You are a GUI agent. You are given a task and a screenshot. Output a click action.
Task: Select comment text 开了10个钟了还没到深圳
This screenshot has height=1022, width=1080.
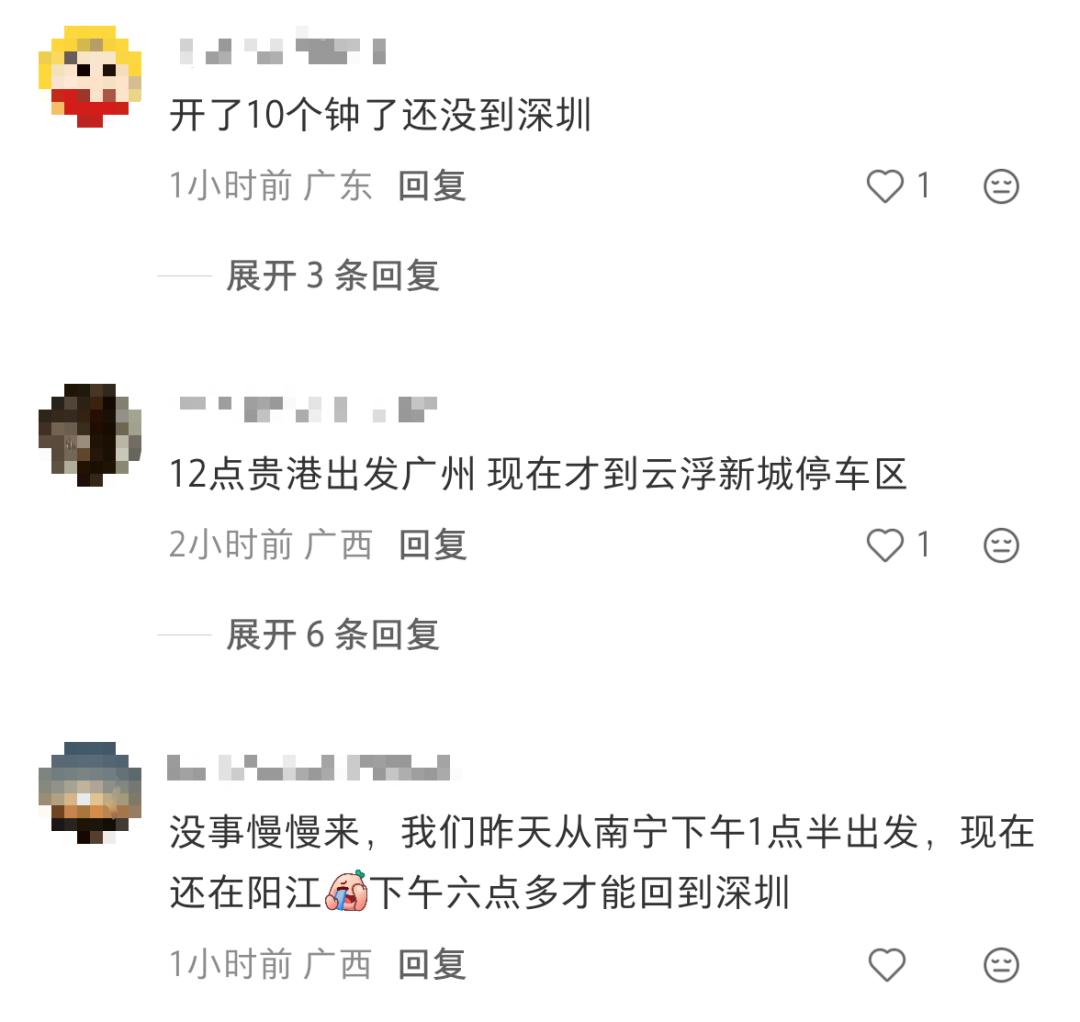(381, 114)
